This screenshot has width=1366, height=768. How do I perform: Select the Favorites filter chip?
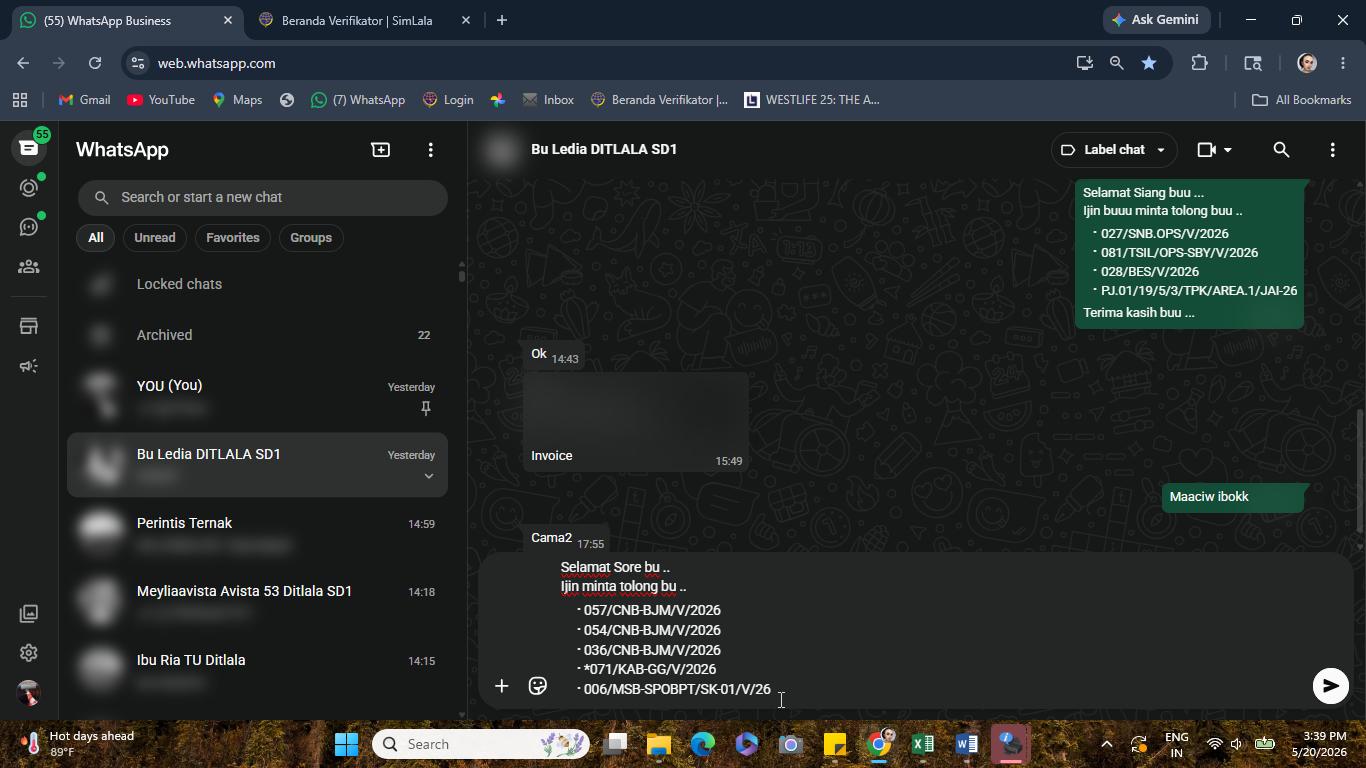tap(233, 238)
